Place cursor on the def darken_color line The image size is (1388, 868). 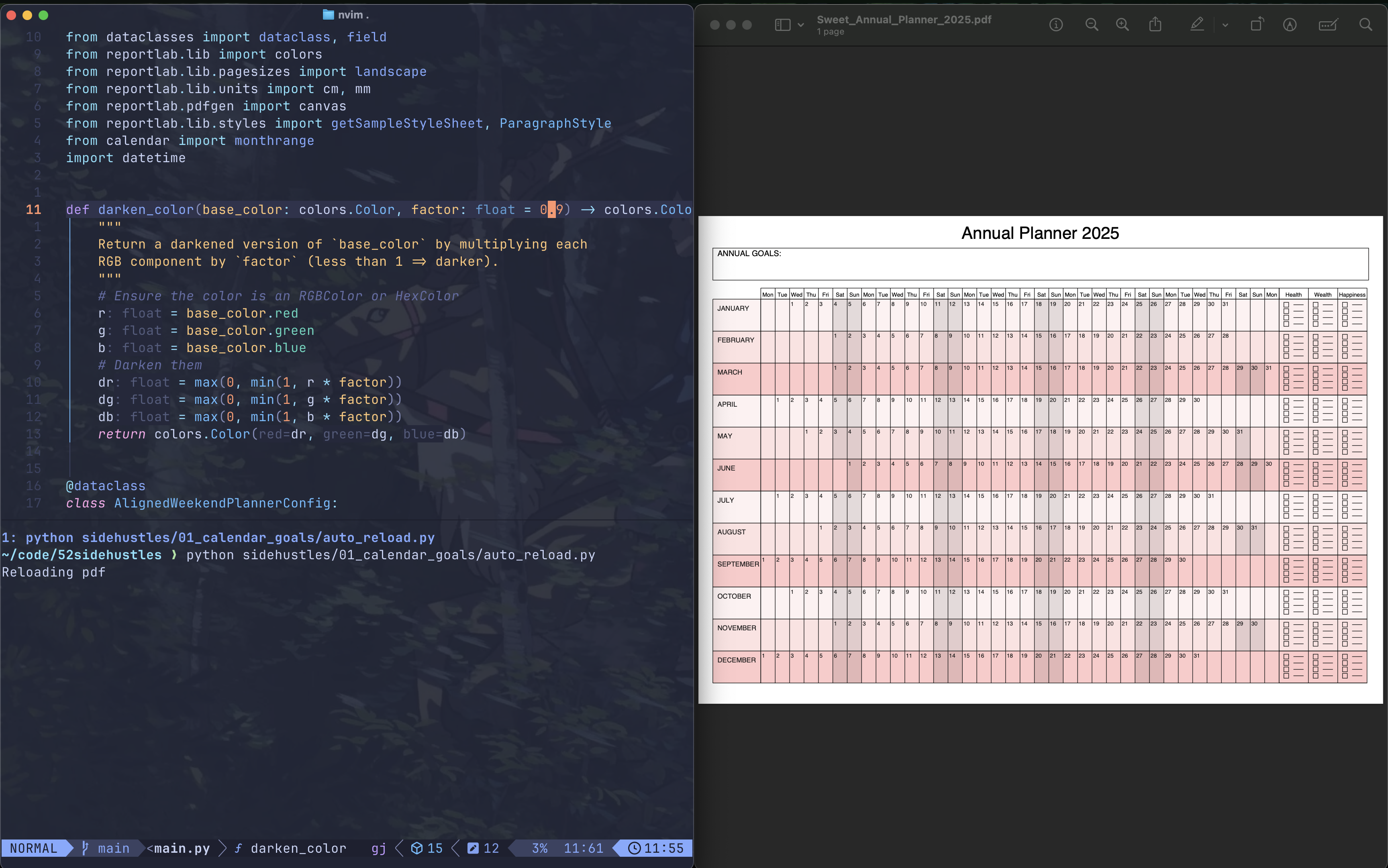[378, 210]
